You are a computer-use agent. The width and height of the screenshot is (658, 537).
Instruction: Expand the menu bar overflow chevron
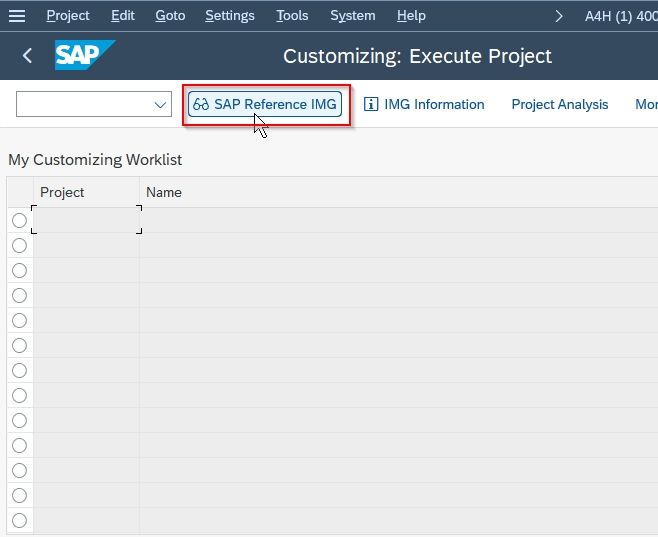click(559, 16)
